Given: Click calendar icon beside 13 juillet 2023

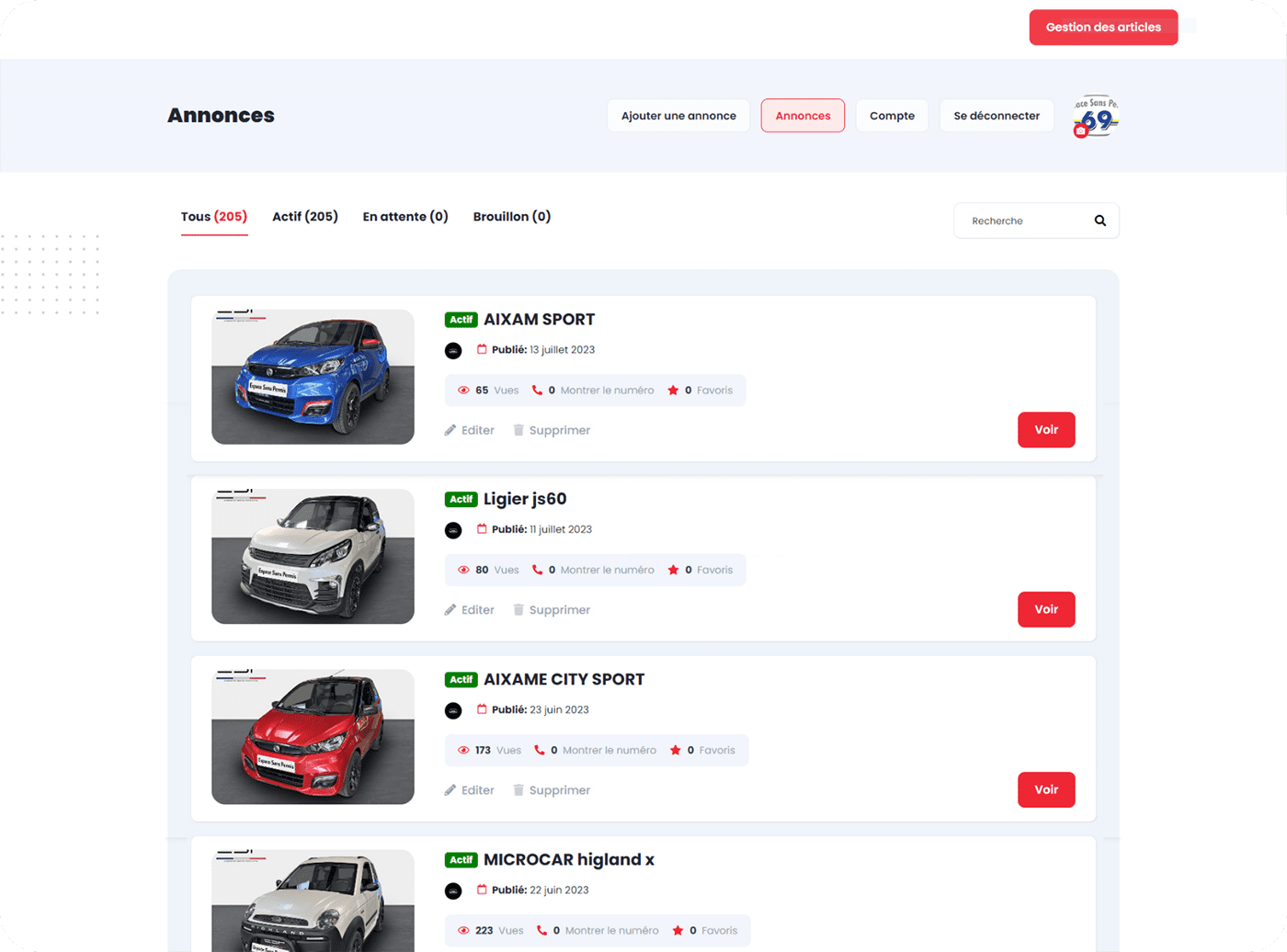Looking at the screenshot, I should (x=482, y=349).
